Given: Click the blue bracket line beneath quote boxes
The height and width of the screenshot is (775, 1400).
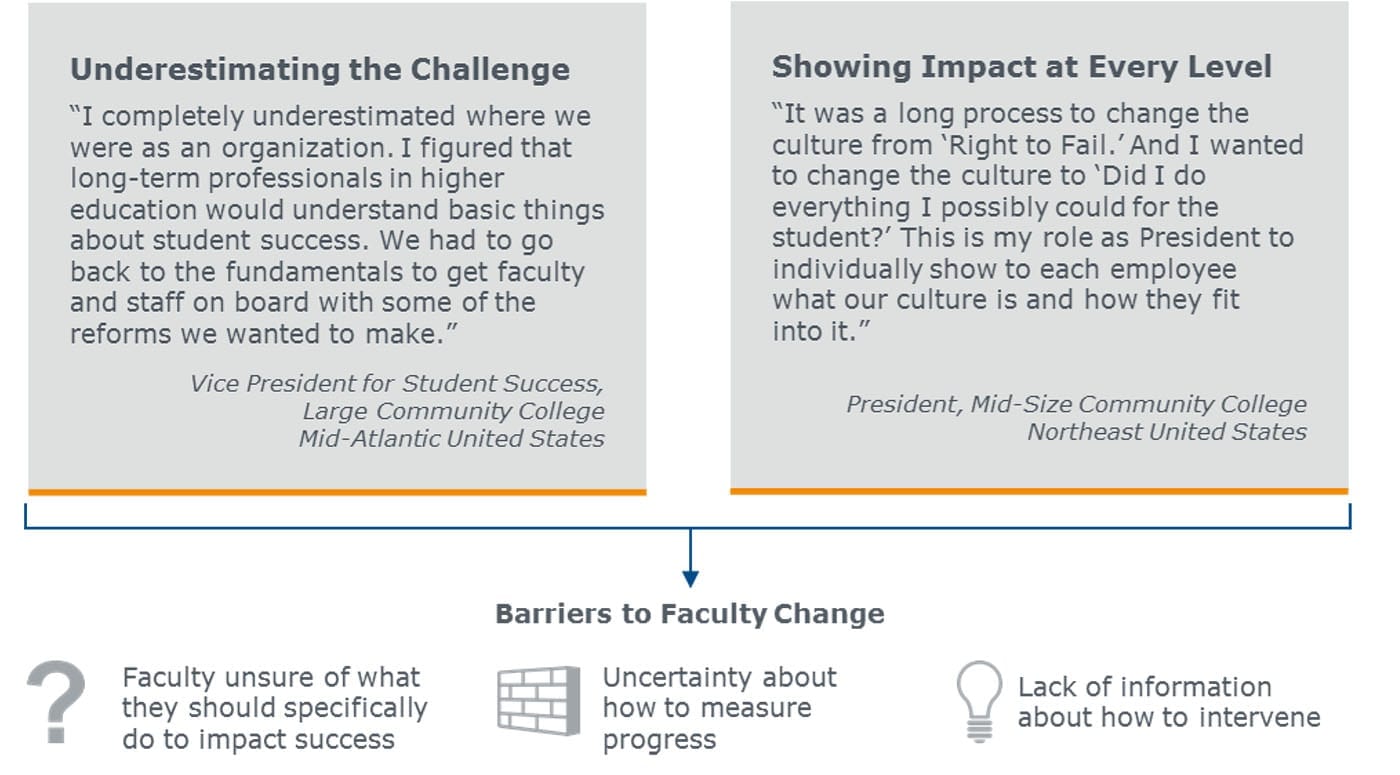Looking at the screenshot, I should (x=688, y=524).
